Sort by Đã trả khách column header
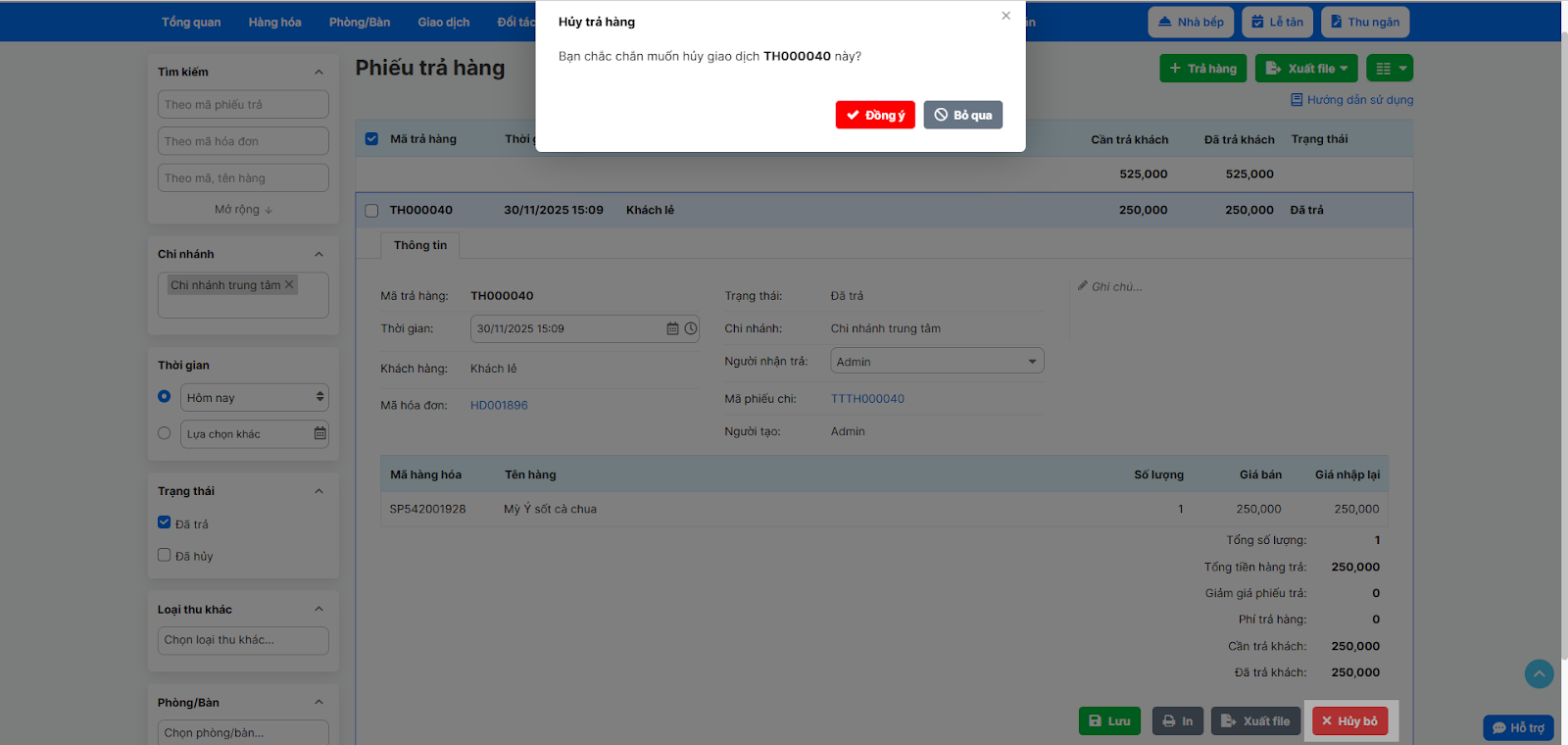This screenshot has height=745, width=1568. (1240, 139)
